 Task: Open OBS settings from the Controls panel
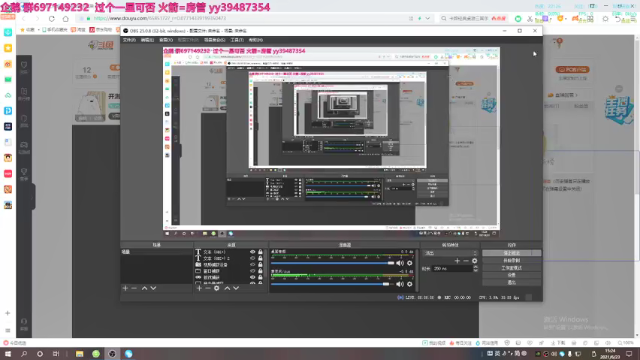click(512, 275)
